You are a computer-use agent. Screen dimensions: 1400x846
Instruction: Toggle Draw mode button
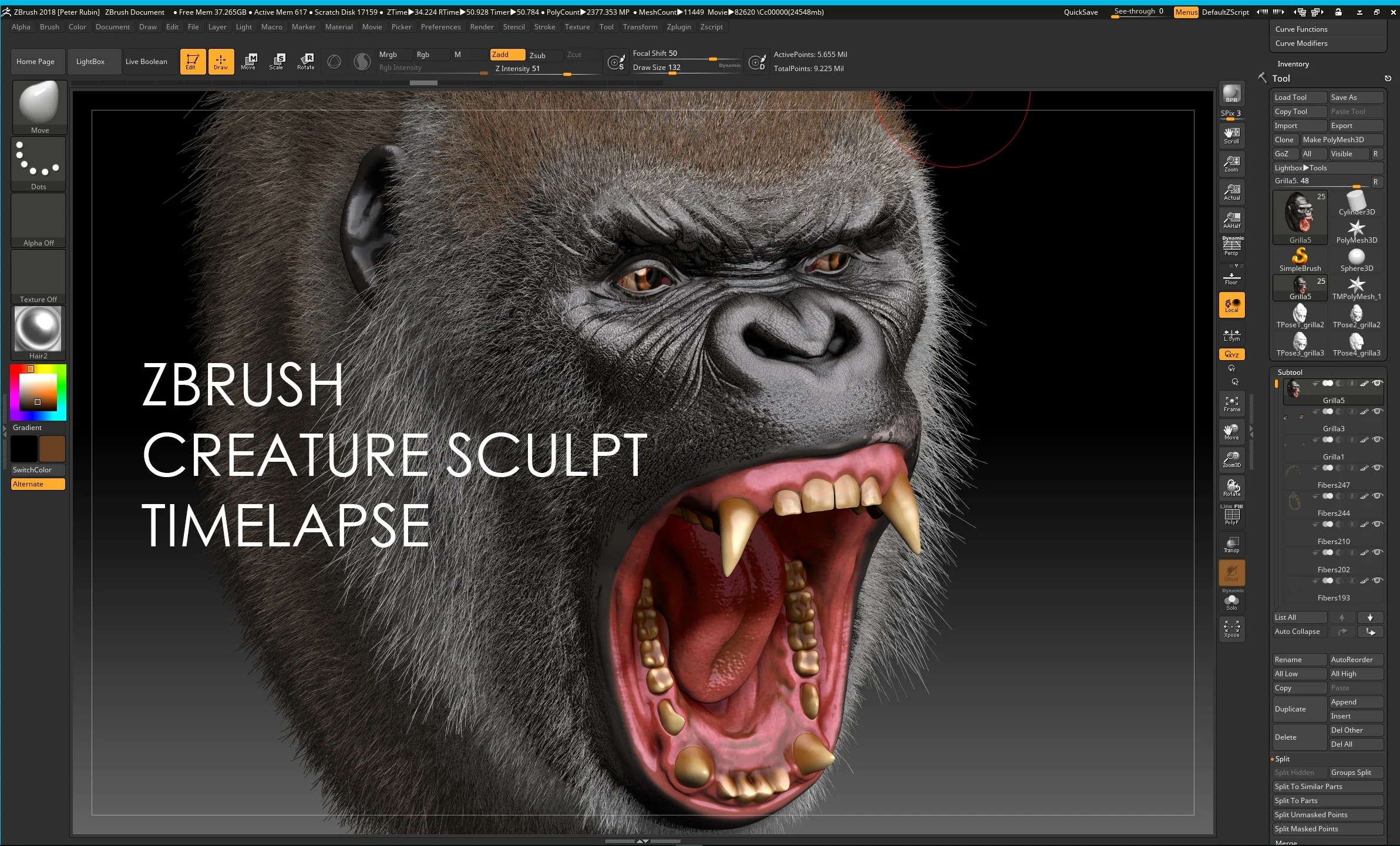pyautogui.click(x=221, y=61)
